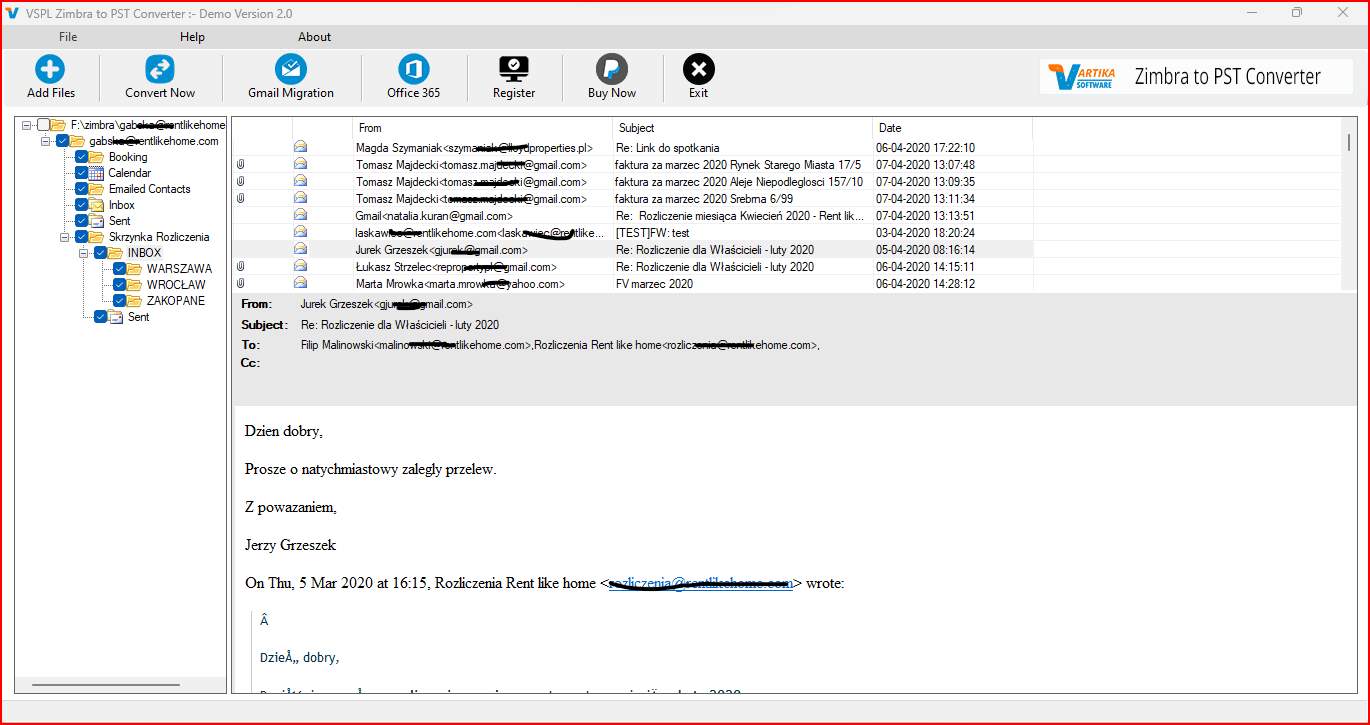Click the ZAKOPANE folder icon
Image resolution: width=1370 pixels, height=725 pixels.
pos(135,301)
